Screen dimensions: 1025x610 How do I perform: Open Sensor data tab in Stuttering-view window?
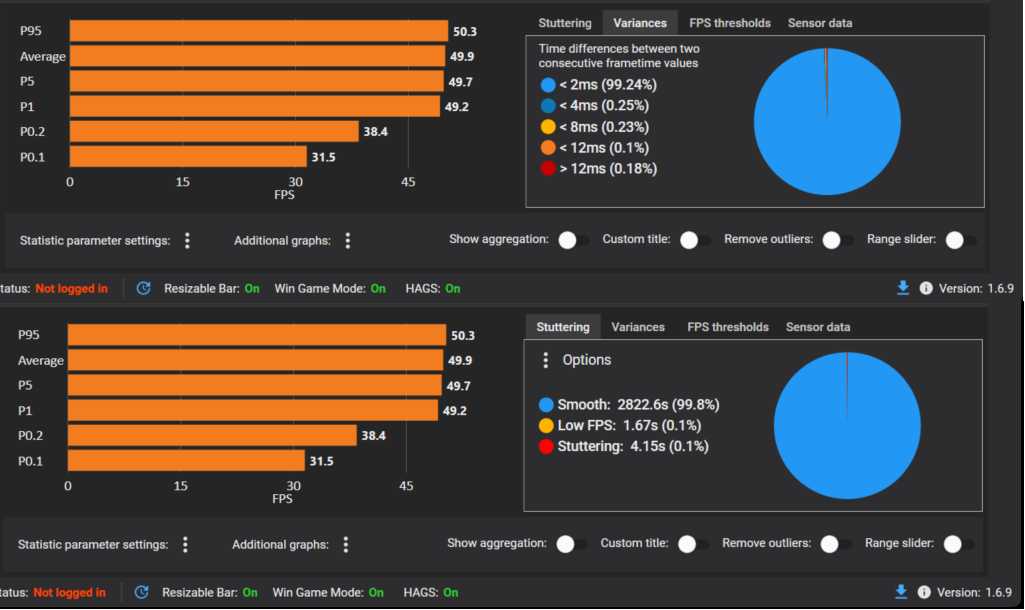[x=818, y=327]
